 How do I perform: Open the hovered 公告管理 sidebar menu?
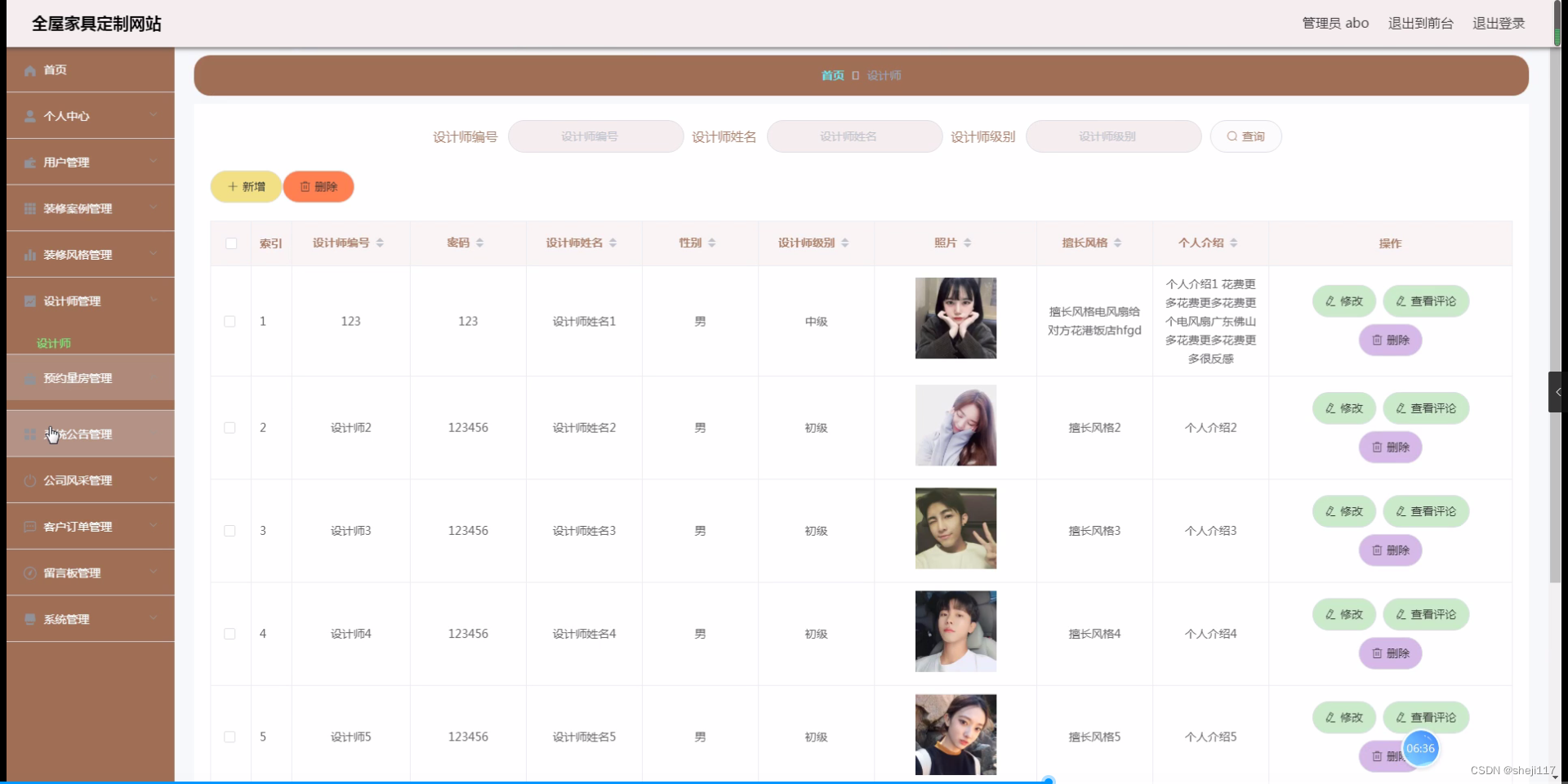pyautogui.click(x=91, y=434)
